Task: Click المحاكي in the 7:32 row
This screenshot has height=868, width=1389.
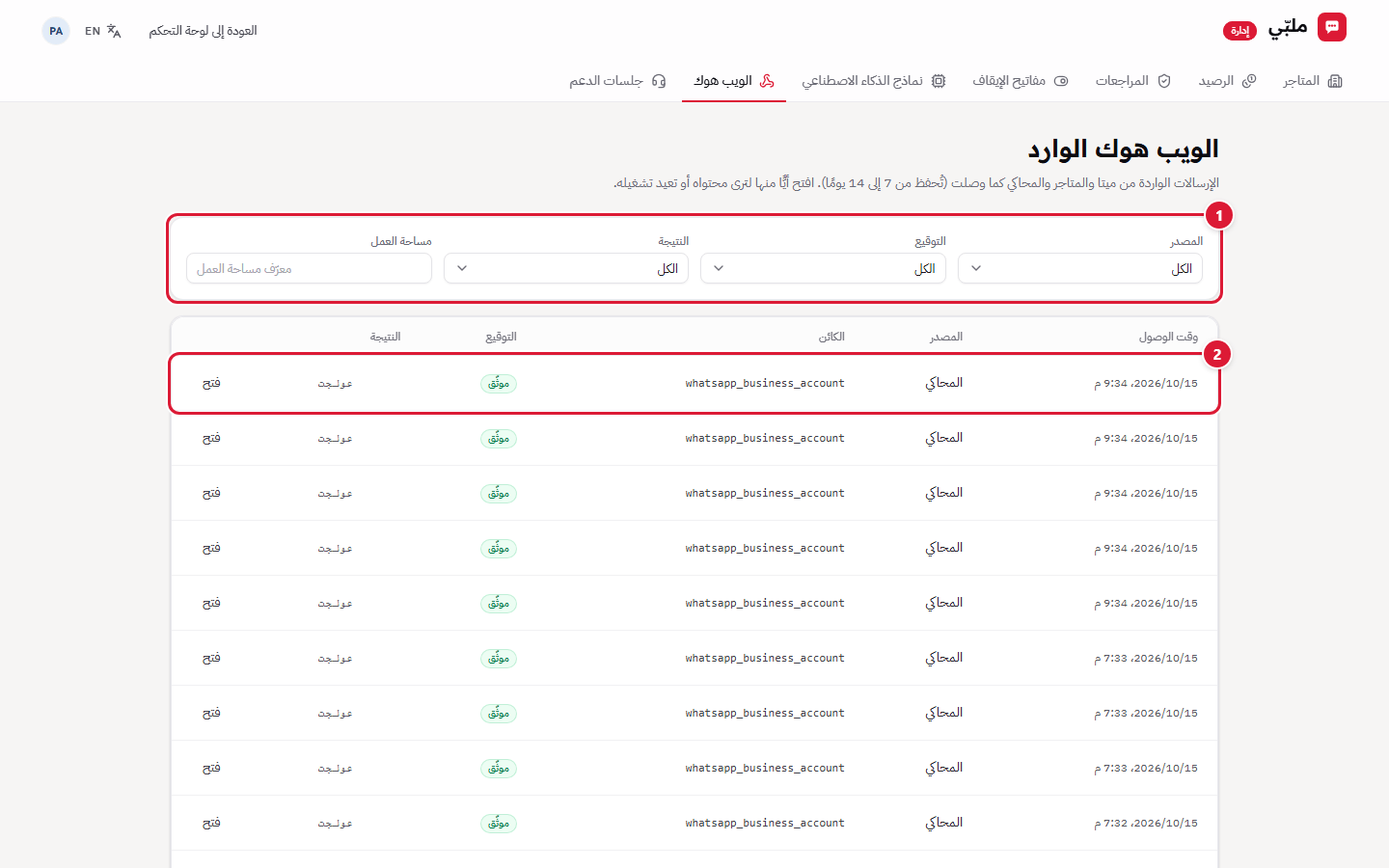Action: click(x=944, y=823)
